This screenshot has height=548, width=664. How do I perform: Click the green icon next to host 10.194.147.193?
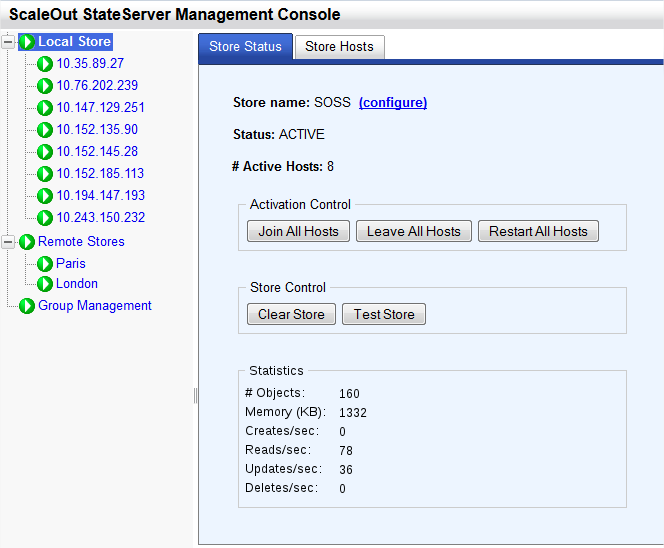[45, 196]
